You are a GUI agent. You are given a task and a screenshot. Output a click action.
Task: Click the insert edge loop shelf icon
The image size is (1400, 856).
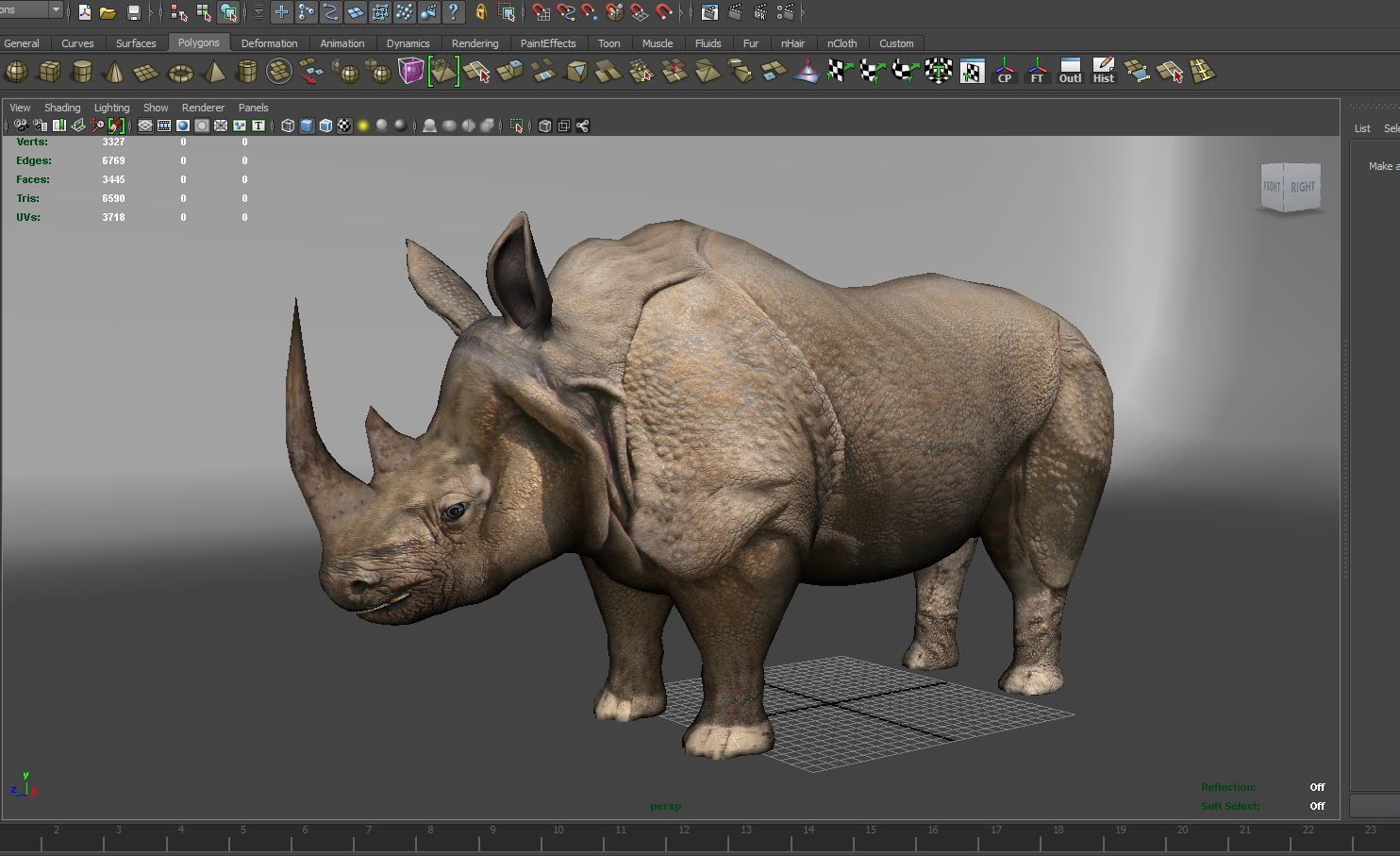pyautogui.click(x=1202, y=72)
